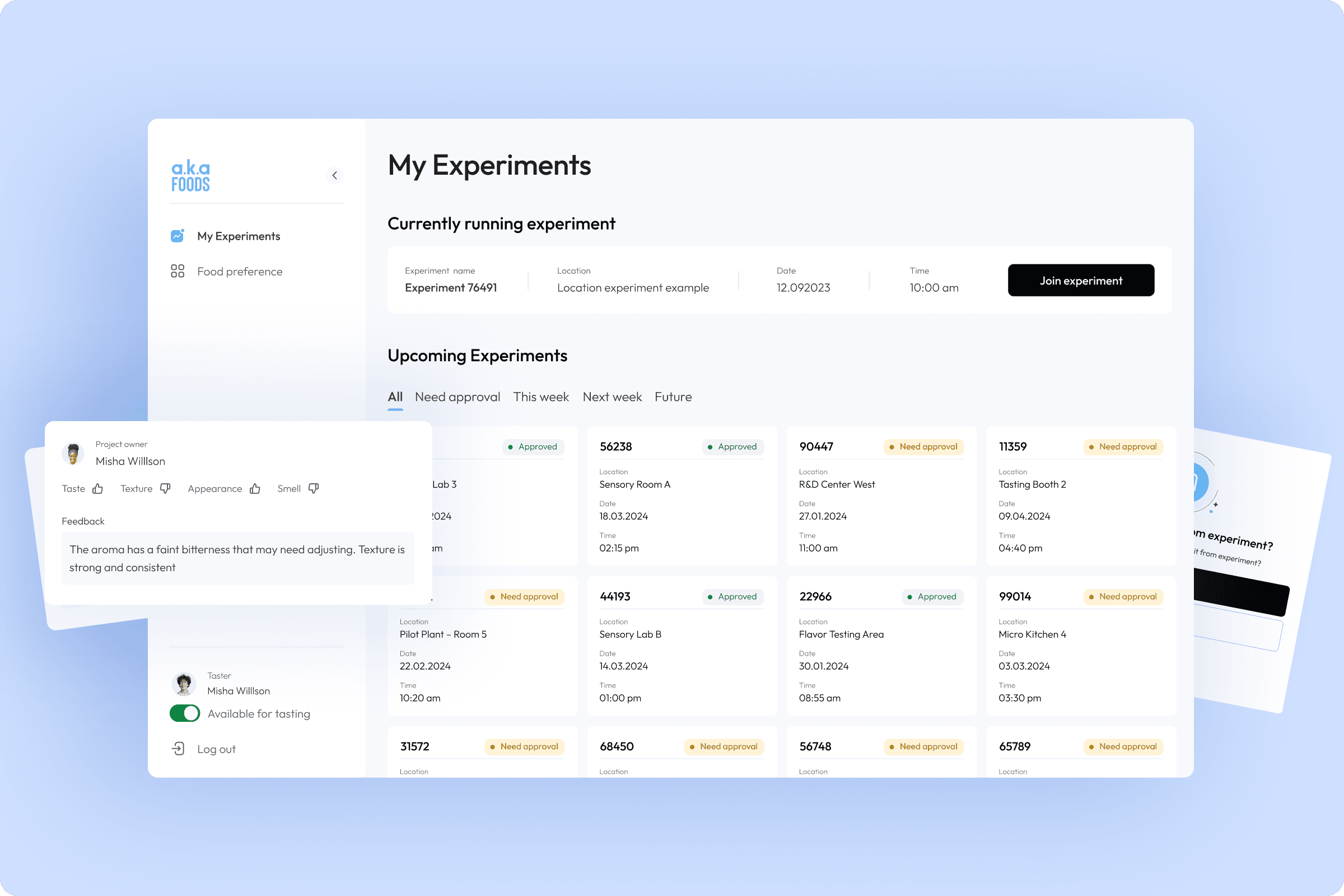Image resolution: width=1344 pixels, height=896 pixels.
Task: Show the Future experiments tab
Action: [673, 397]
